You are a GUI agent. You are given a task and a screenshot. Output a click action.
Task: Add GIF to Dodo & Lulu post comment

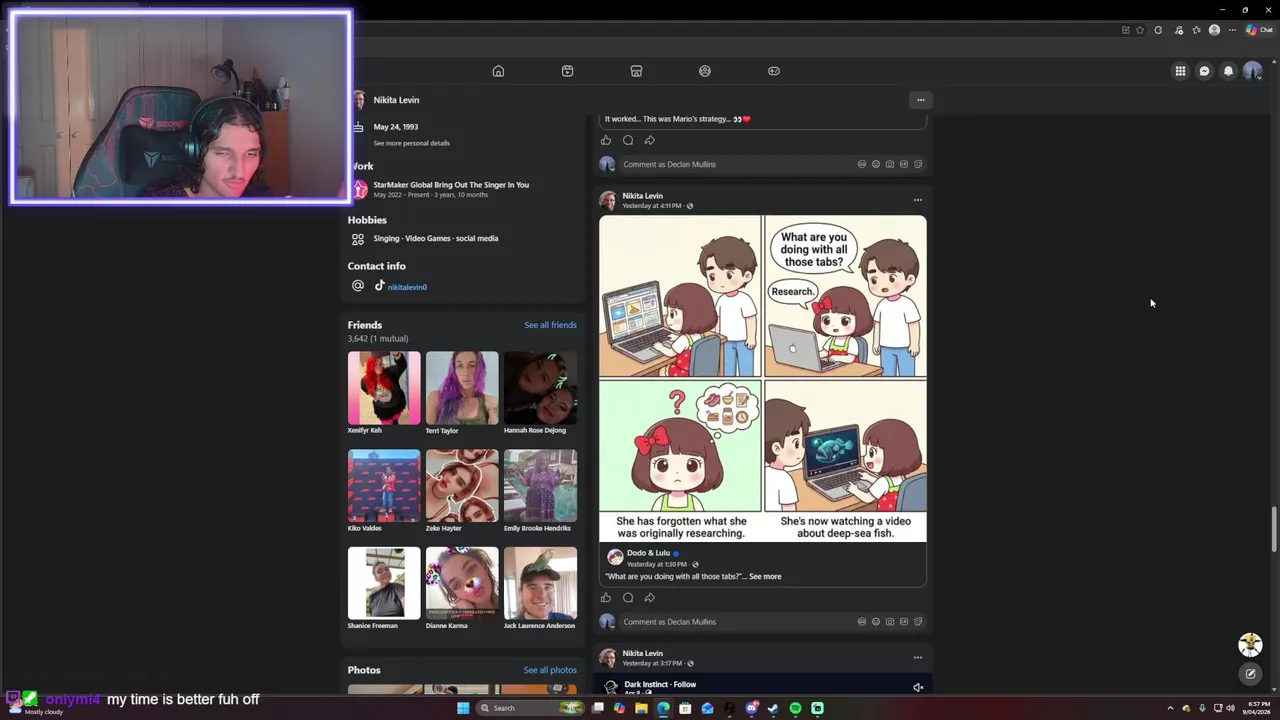[904, 622]
